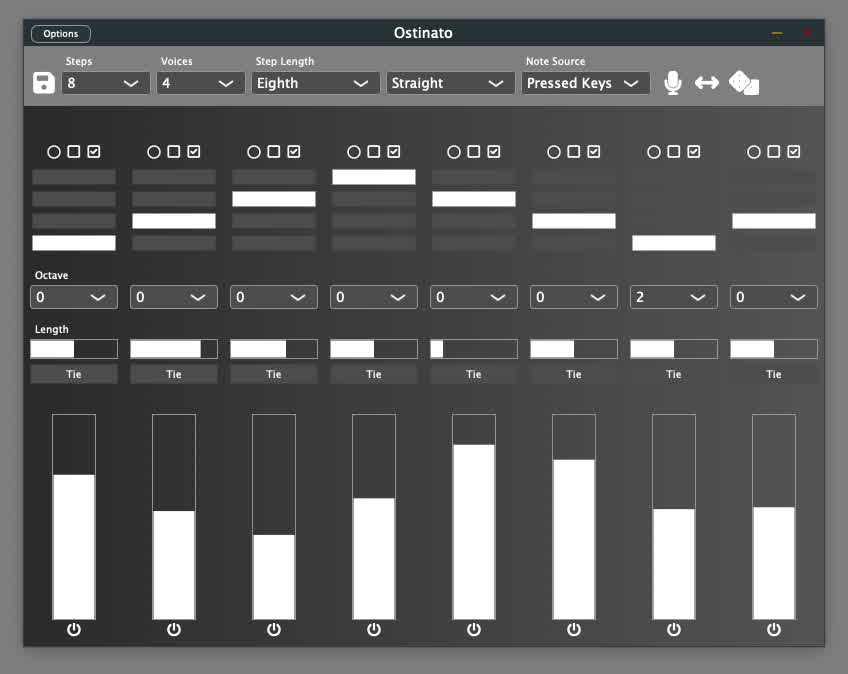Toggle power icon under step 1 velocity bar
Viewport: 848px width, 674px height.
coord(74,629)
